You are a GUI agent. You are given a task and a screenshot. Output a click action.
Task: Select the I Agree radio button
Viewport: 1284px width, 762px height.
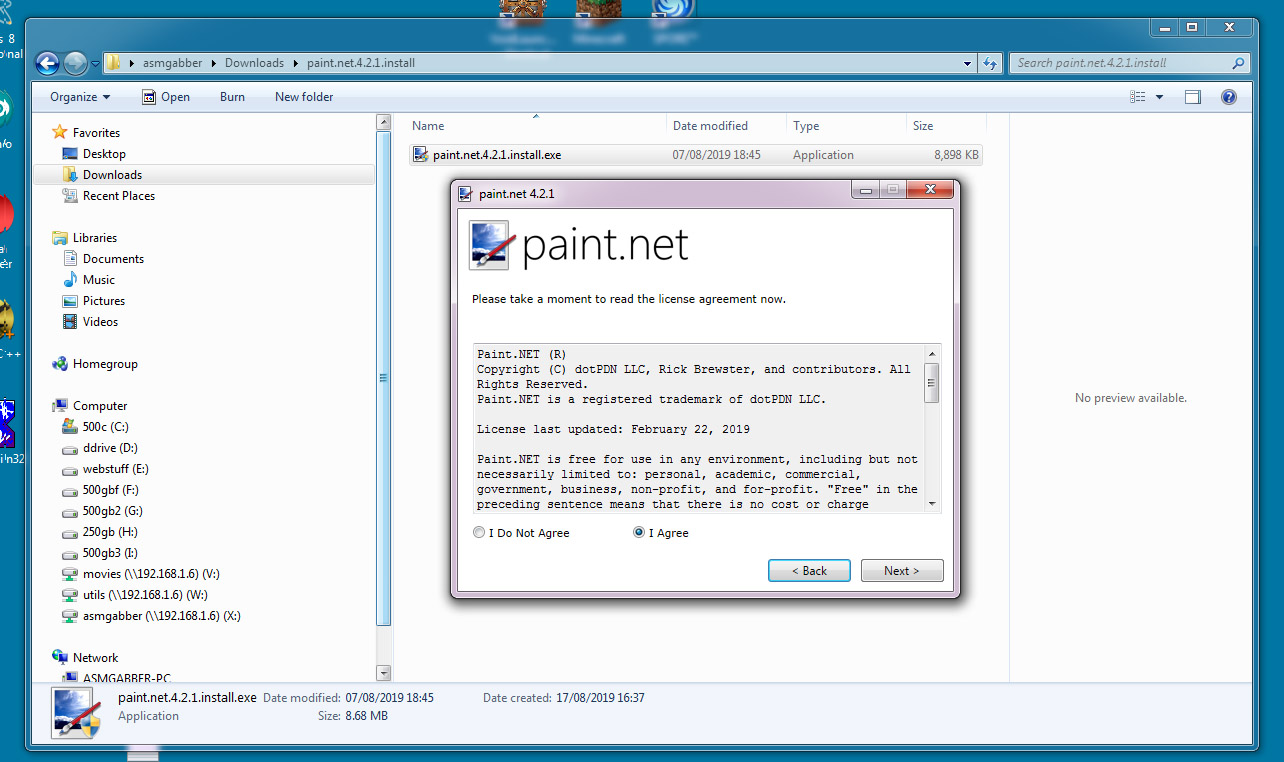tap(639, 533)
